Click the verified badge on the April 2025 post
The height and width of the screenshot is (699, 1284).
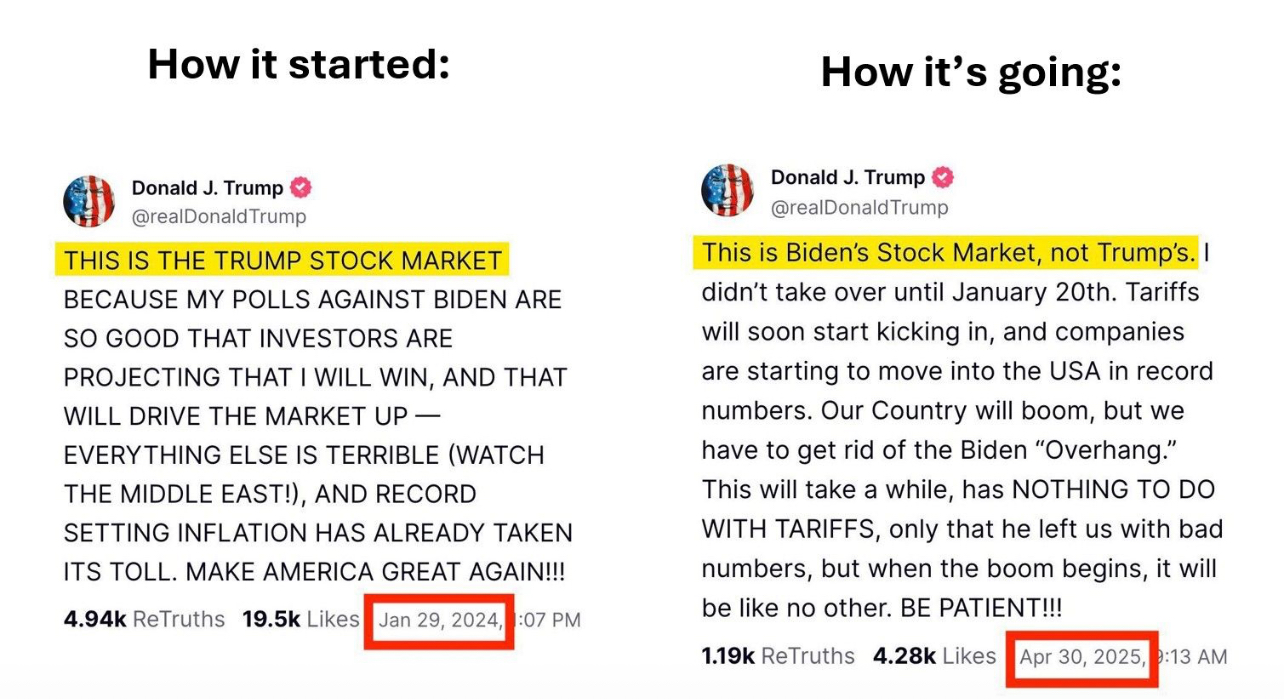[x=942, y=177]
